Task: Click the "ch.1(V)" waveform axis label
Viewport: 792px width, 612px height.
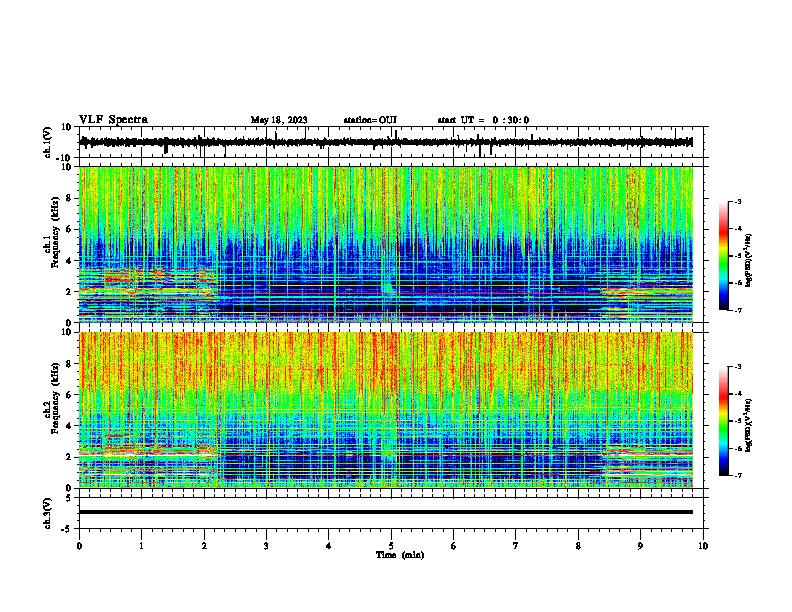Action: tap(48, 142)
